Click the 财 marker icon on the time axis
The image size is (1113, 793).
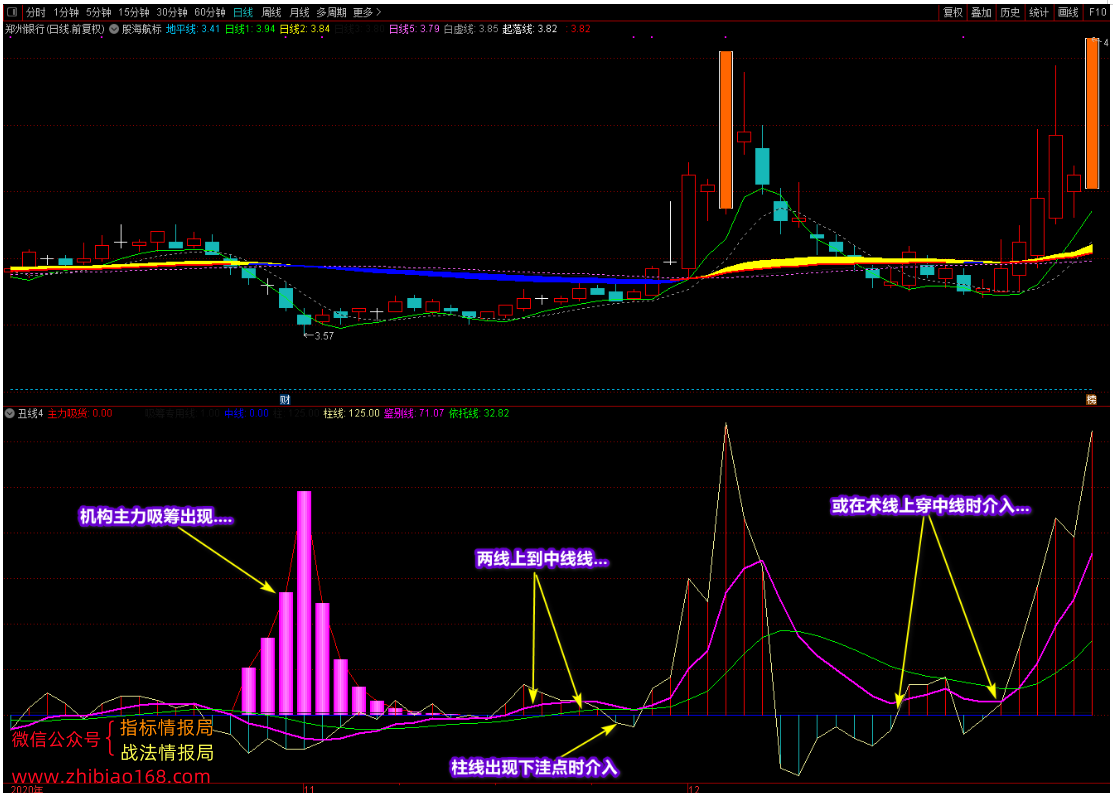(x=285, y=400)
